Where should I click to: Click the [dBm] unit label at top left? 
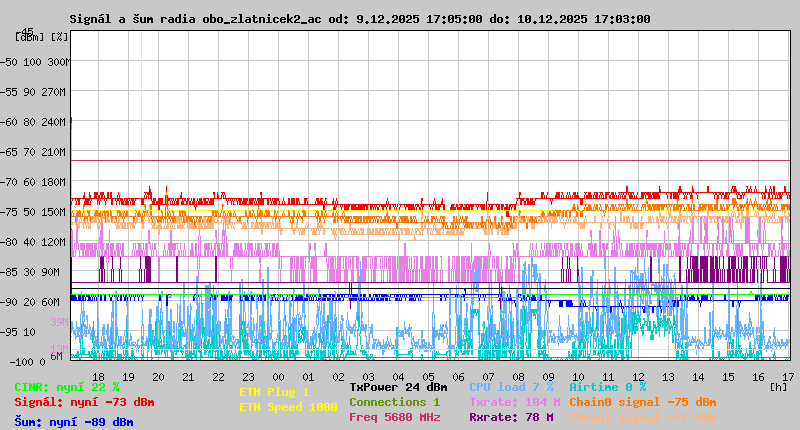(x=28, y=36)
